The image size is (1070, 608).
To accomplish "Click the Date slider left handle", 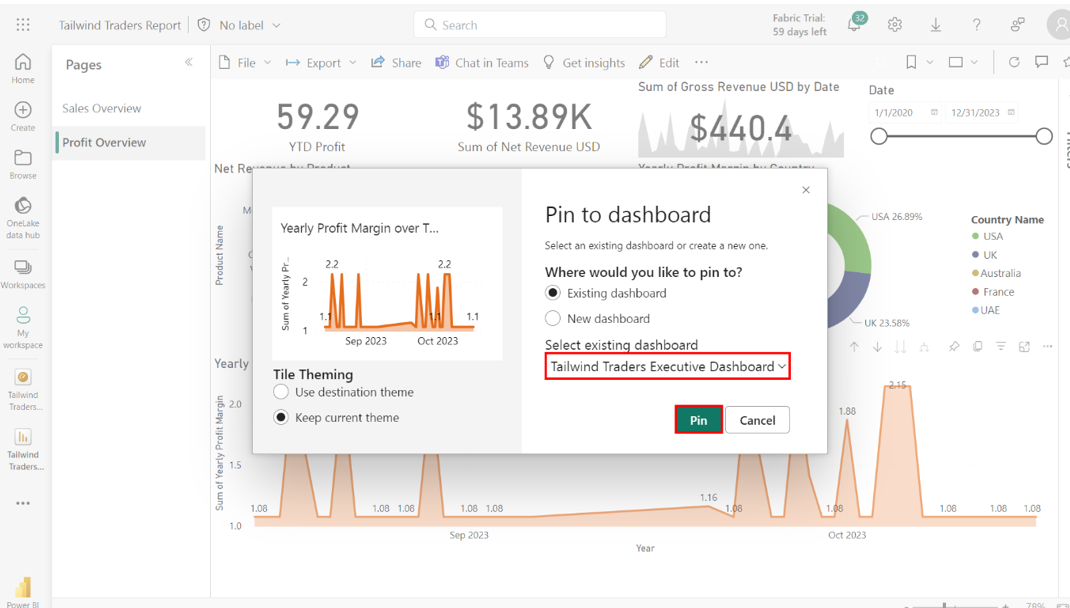I will coord(879,136).
